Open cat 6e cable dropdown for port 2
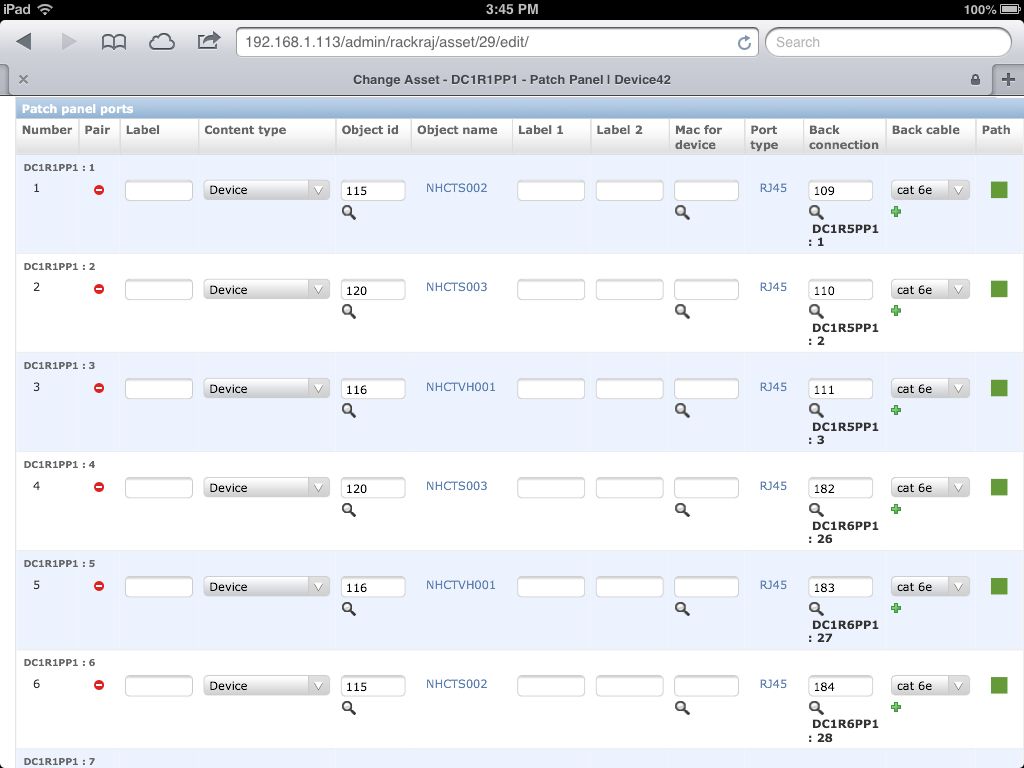Image resolution: width=1024 pixels, height=768 pixels. pyautogui.click(x=930, y=289)
